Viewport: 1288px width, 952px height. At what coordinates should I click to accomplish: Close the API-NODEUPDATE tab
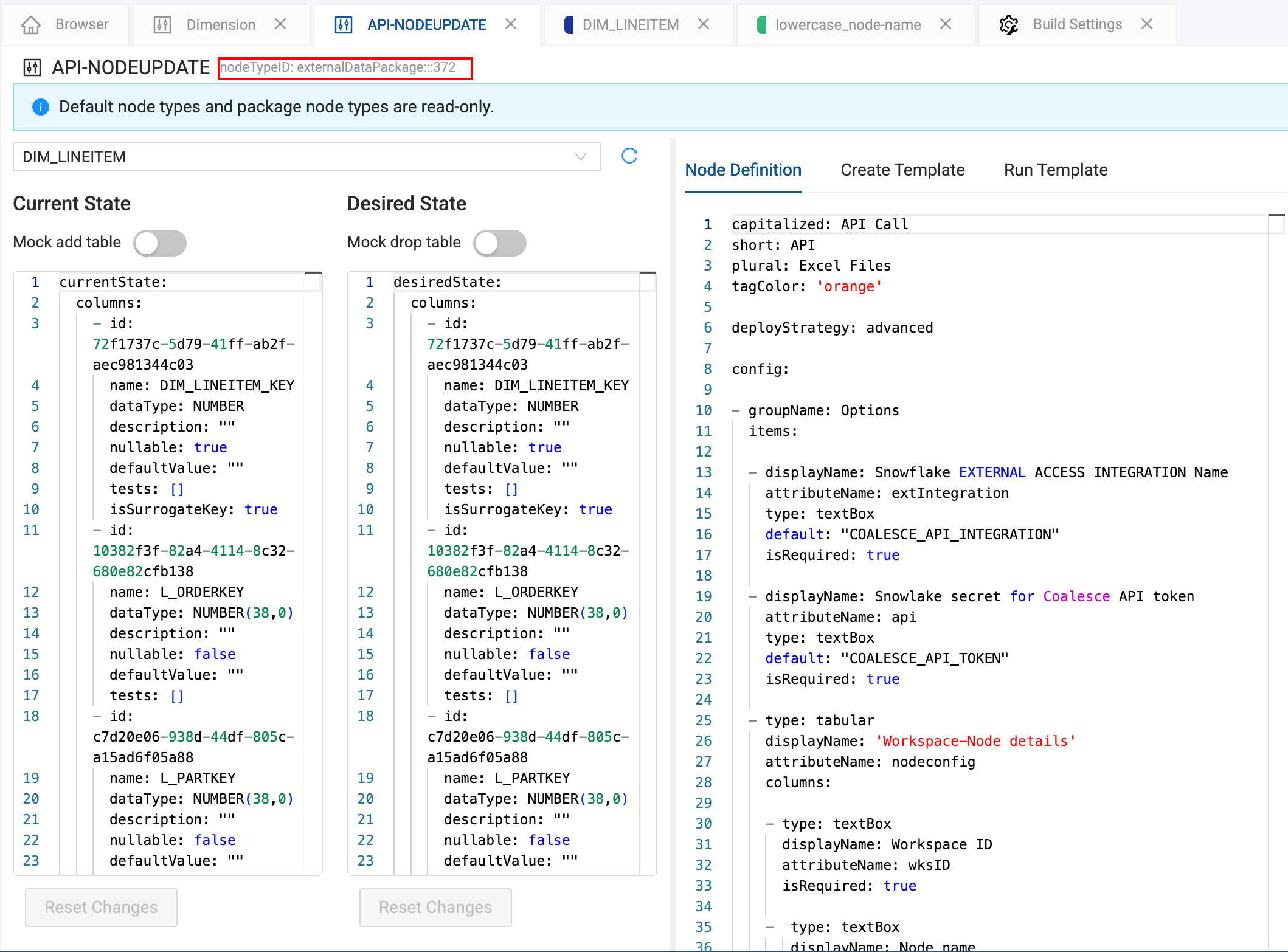pyautogui.click(x=511, y=24)
